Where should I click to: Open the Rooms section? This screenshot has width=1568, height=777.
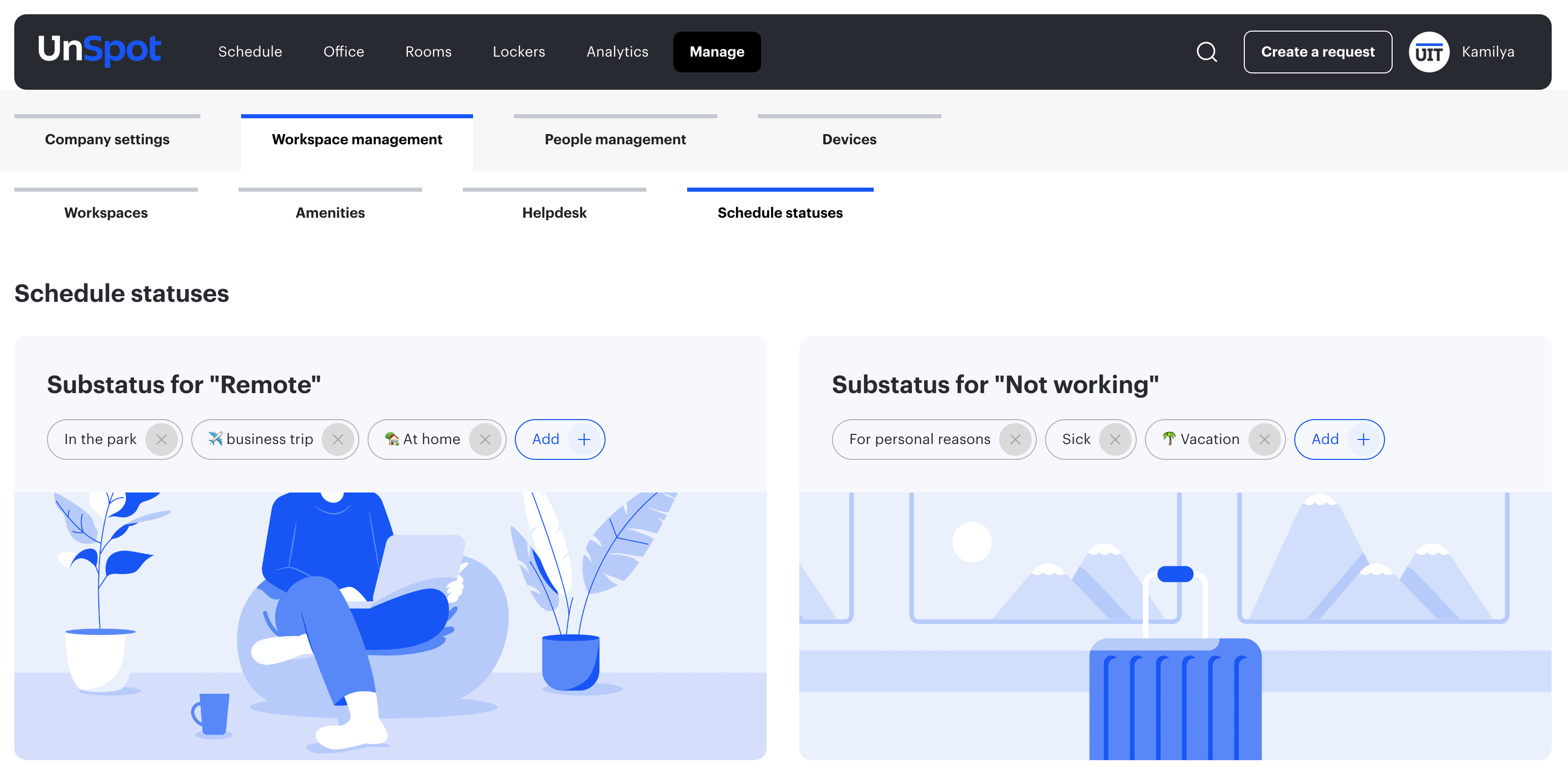point(428,52)
